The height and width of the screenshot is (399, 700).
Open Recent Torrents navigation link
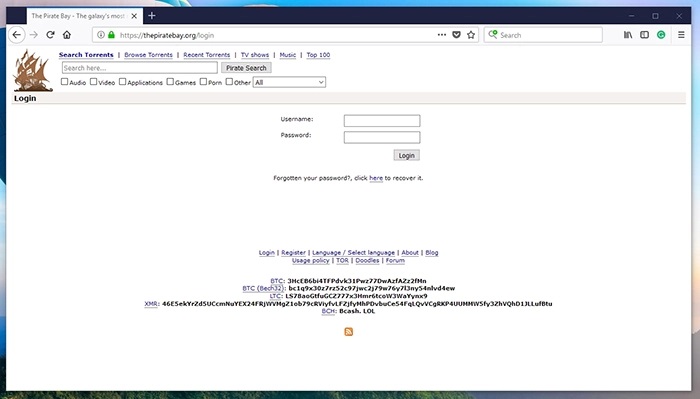coord(207,55)
